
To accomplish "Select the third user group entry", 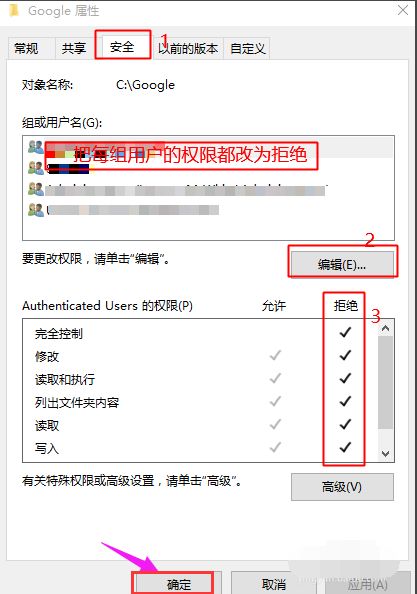I will coord(177,189).
